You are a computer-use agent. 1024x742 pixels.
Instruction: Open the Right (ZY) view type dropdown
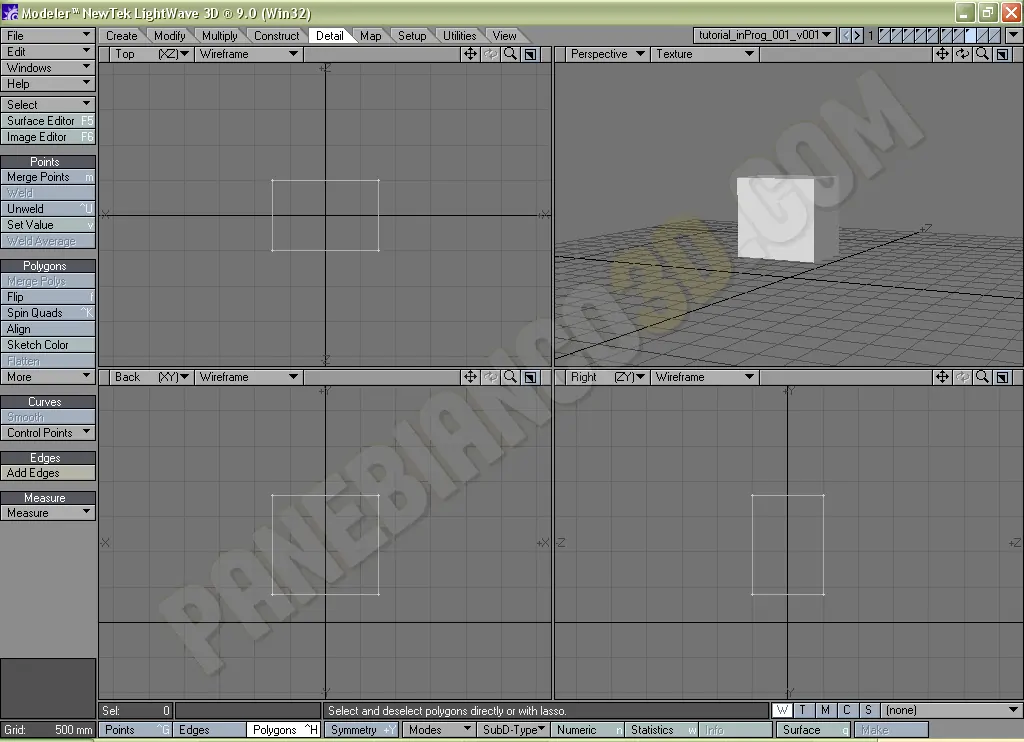click(x=607, y=377)
